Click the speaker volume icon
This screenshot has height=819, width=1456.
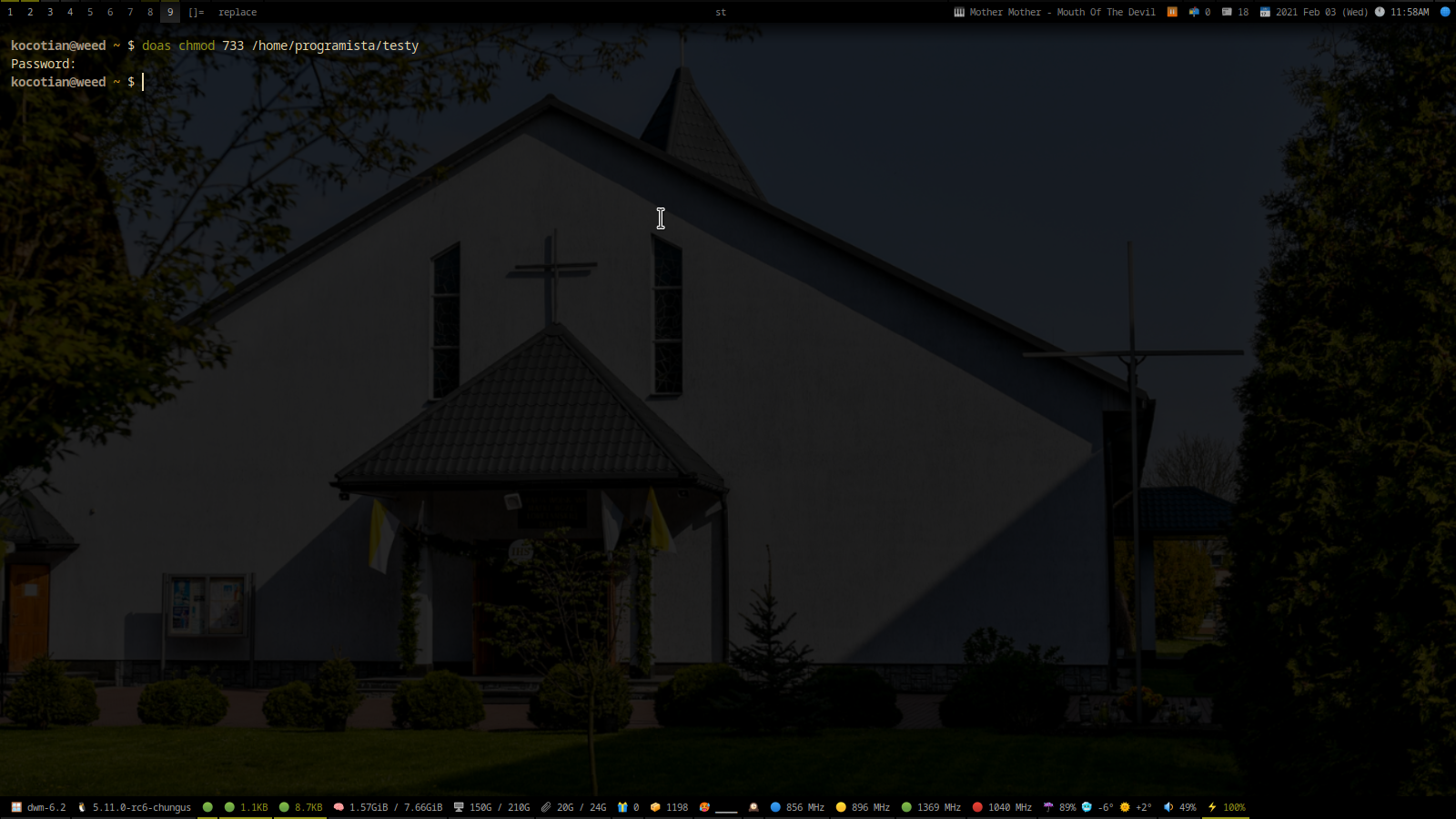(1168, 807)
